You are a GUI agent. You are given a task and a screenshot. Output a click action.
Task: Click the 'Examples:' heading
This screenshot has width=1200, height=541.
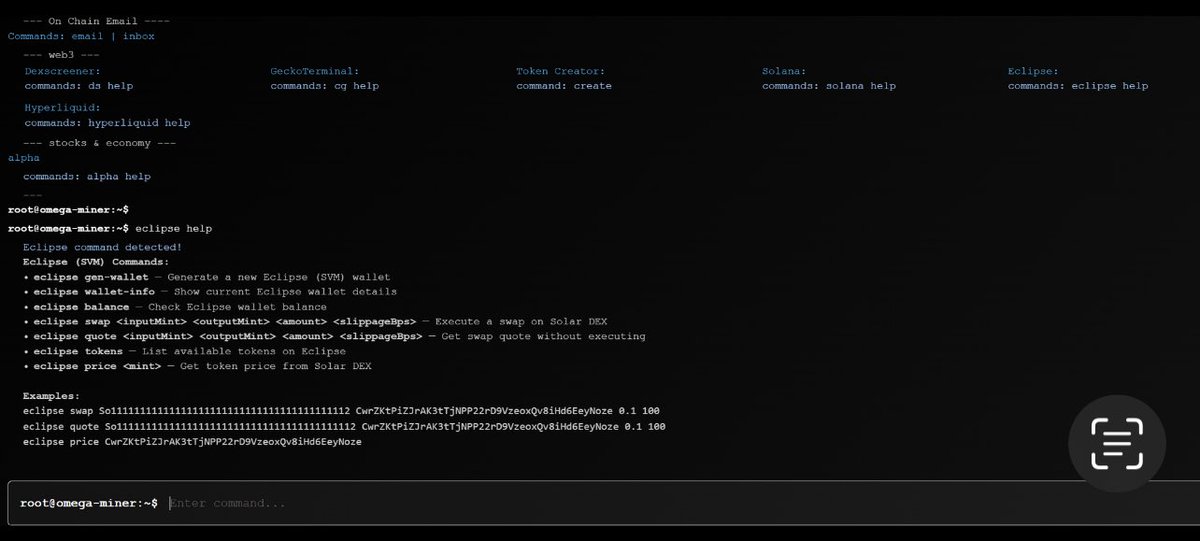coord(49,397)
